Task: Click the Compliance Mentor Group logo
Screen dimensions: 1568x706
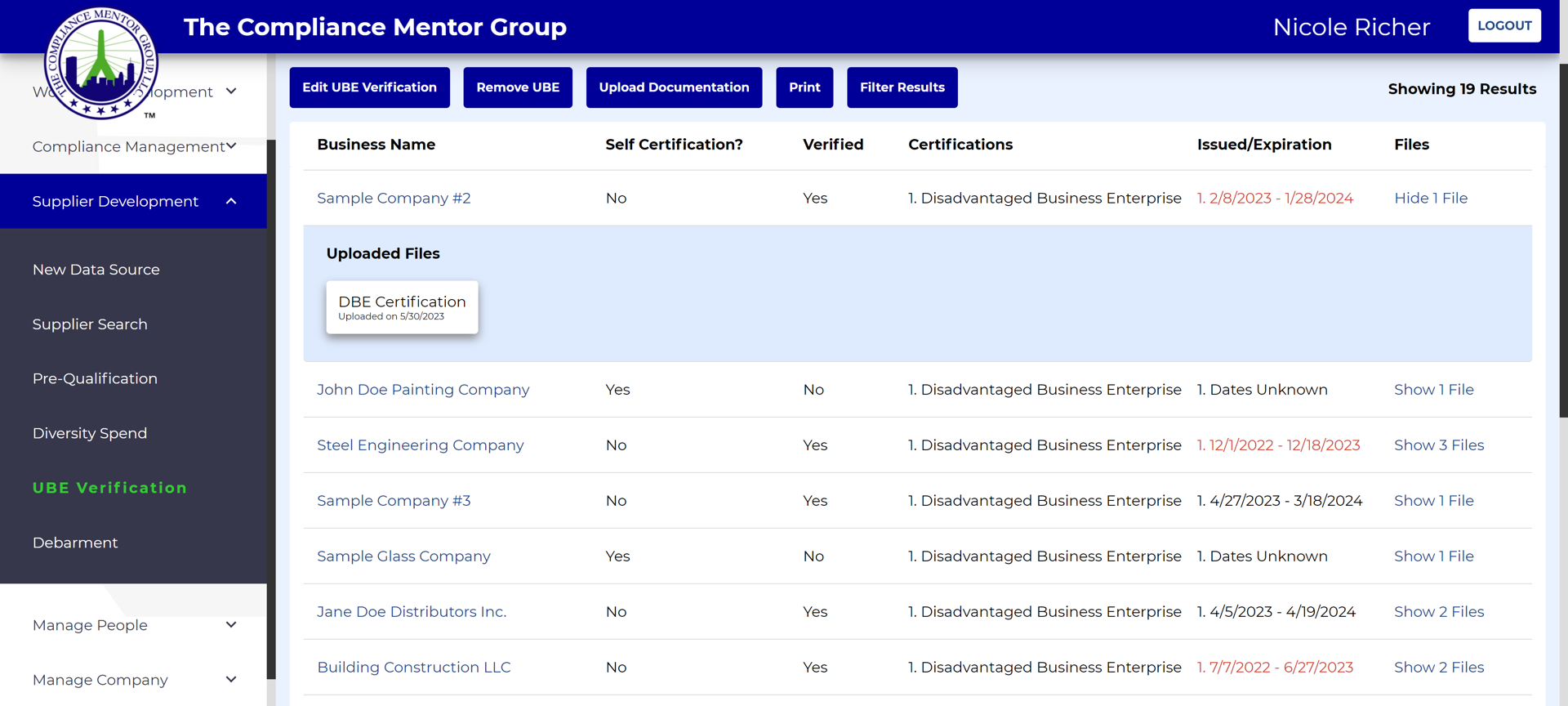Action: pyautogui.click(x=100, y=64)
